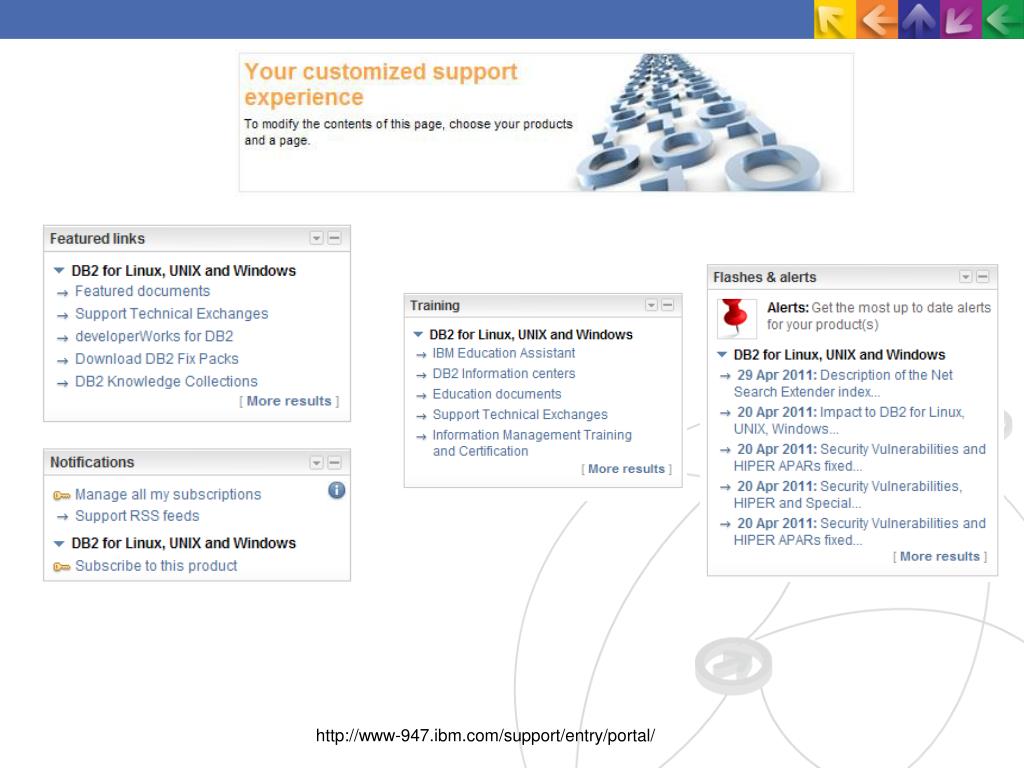This screenshot has width=1024, height=768.
Task: Click the purple down-left arrow icon
Action: (961, 19)
